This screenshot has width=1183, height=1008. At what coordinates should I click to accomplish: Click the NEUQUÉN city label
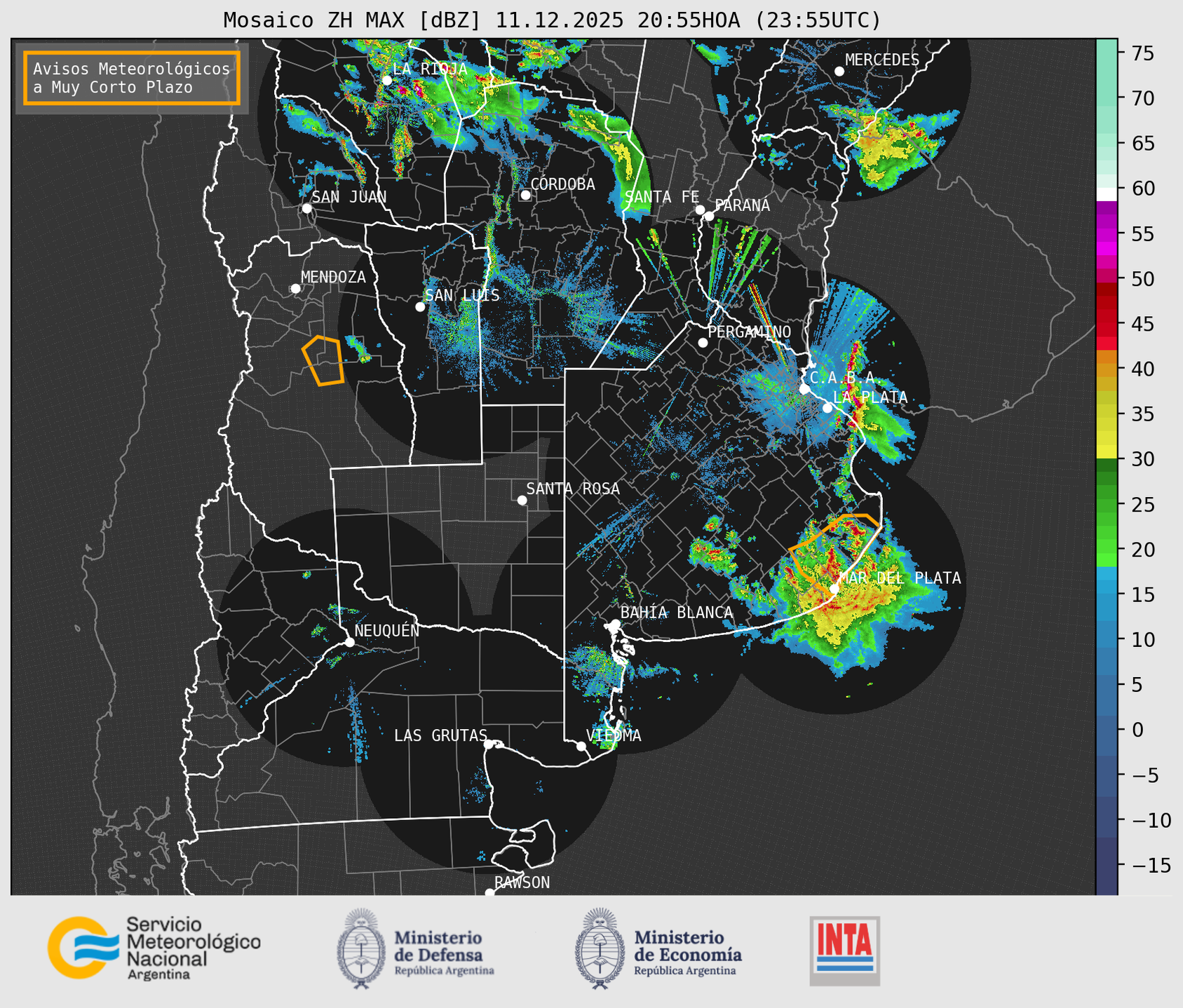point(387,630)
